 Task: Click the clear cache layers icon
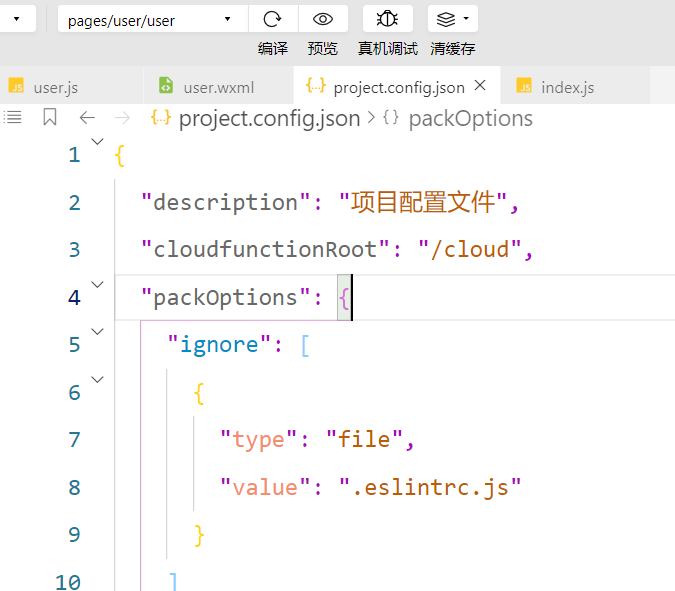click(446, 19)
